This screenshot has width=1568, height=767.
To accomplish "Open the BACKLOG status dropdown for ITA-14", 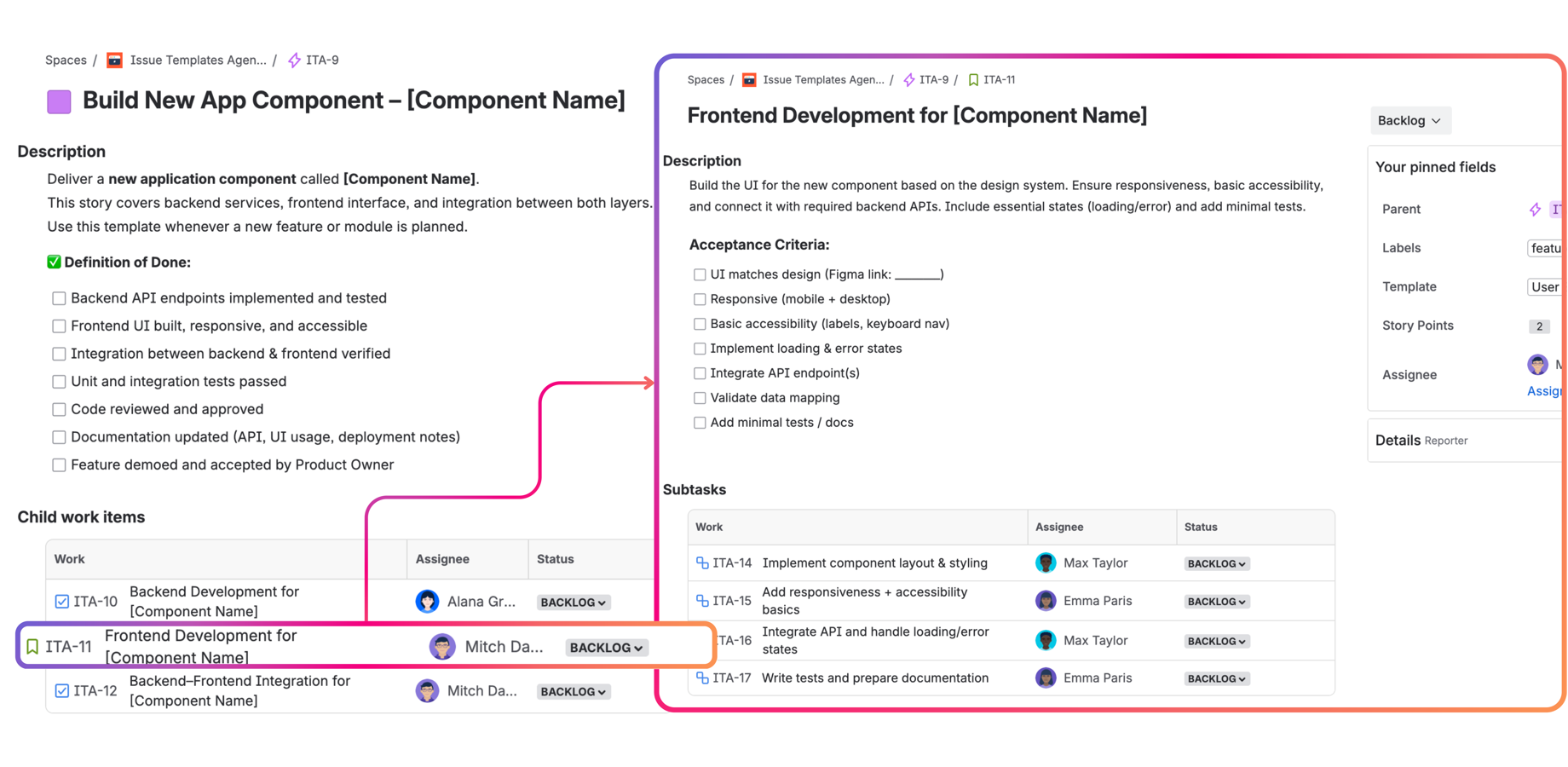I will coord(1216,562).
